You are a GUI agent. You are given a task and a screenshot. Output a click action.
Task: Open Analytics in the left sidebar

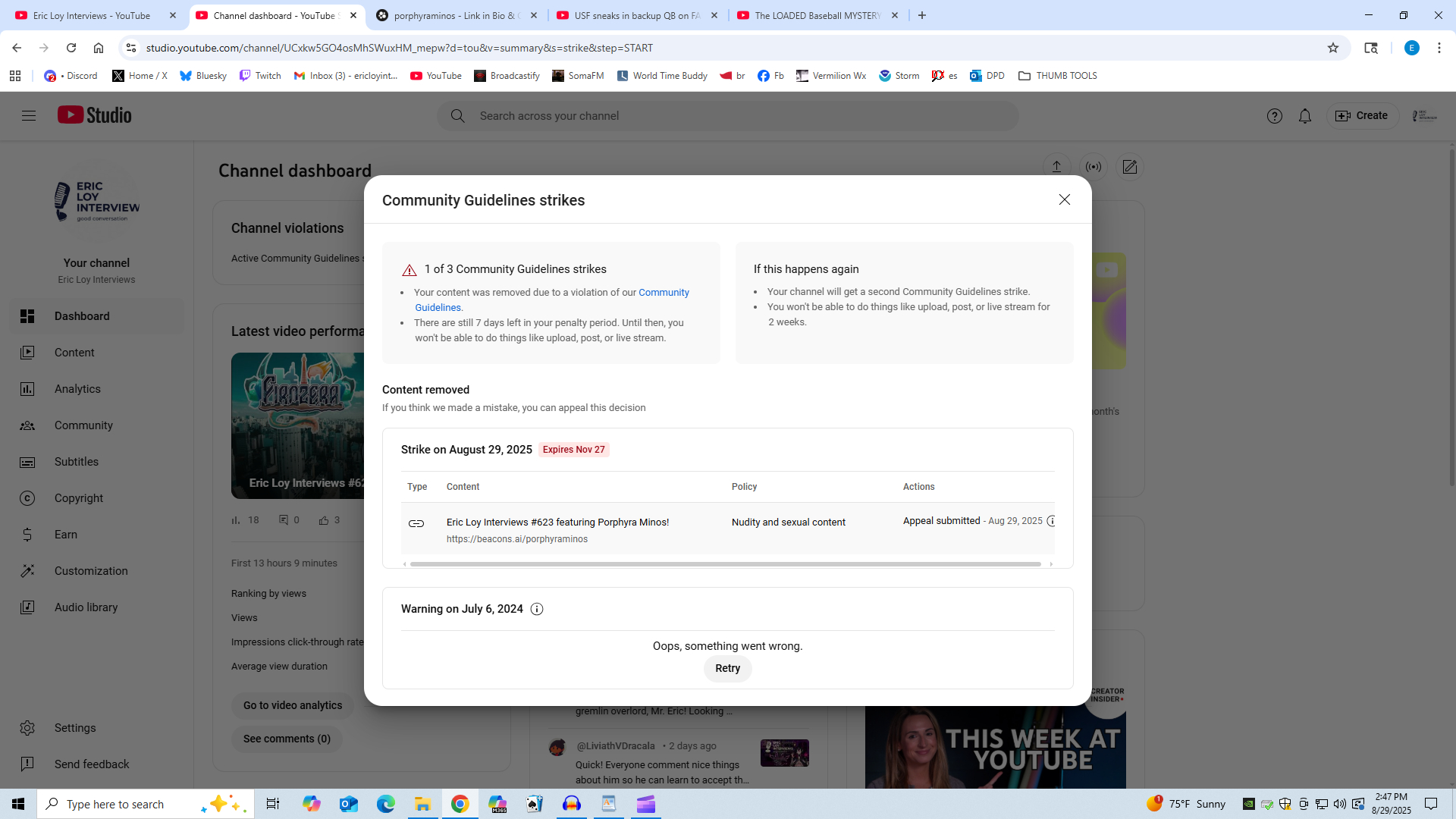point(77,389)
